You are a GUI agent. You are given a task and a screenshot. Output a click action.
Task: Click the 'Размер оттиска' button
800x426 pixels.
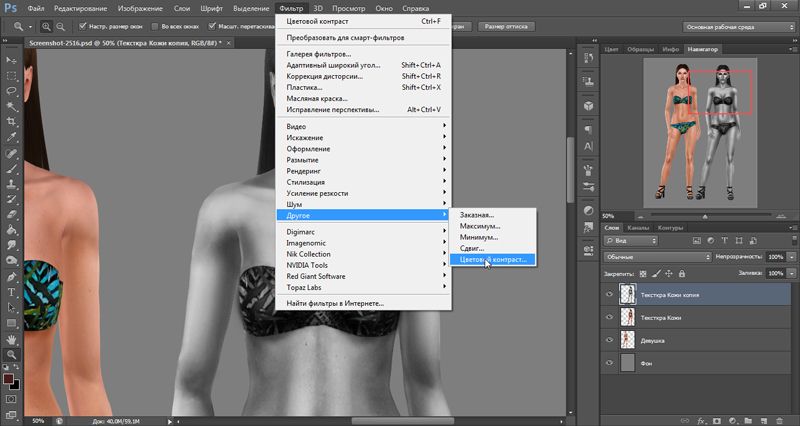506,27
